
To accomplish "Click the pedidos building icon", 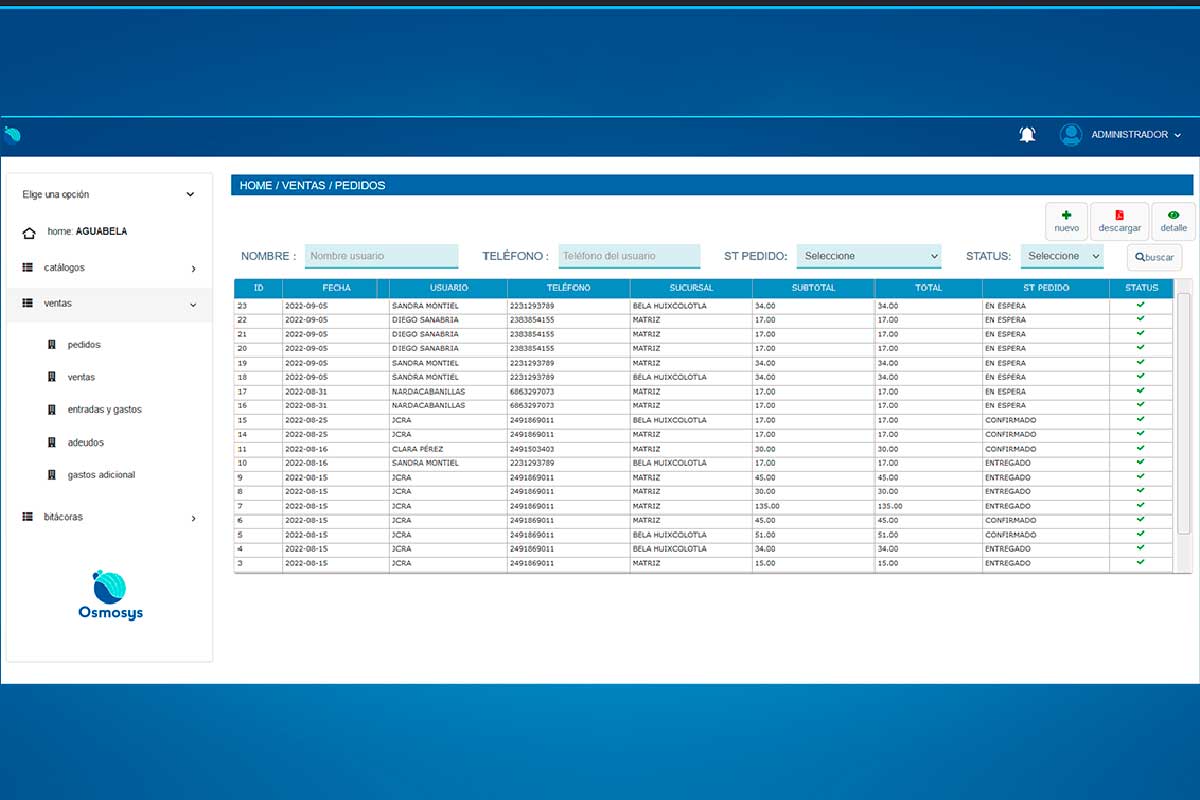I will (52, 345).
